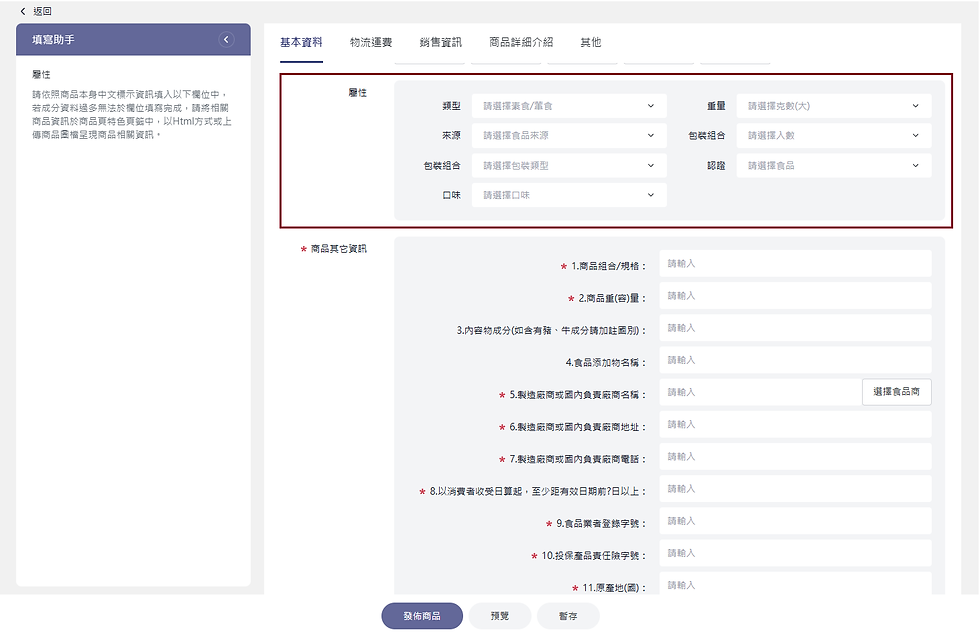Focus the 4.食品添加物名稱 input field
The image size is (980, 636).
[795, 360]
